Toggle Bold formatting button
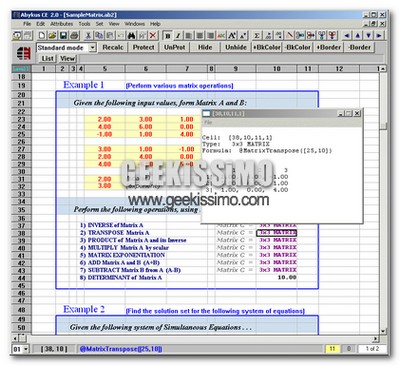The image size is (400, 366). [x=167, y=35]
